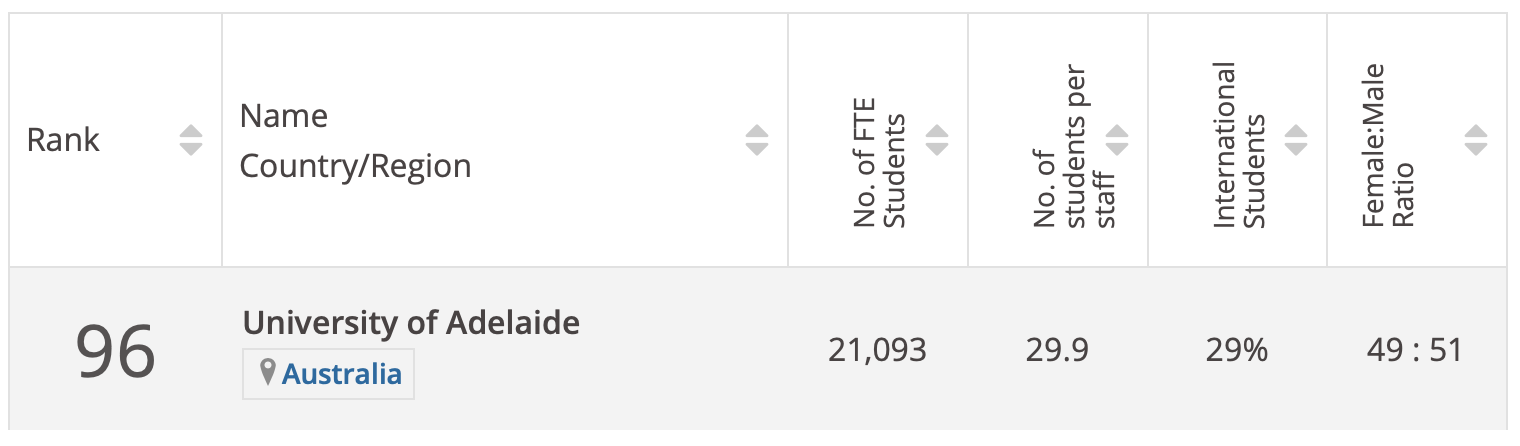The image size is (1520, 446).
Task: Click the map pin icon beside Australia
Action: click(267, 374)
